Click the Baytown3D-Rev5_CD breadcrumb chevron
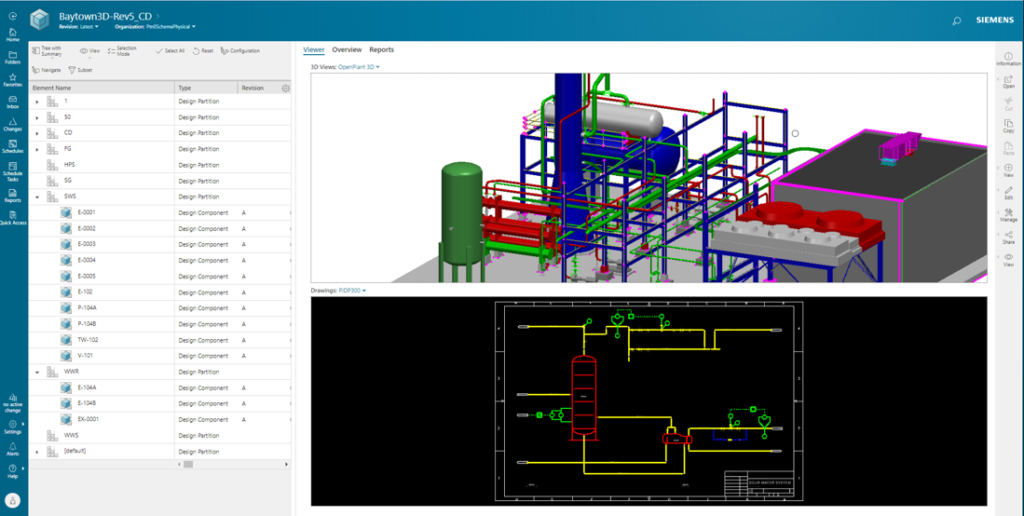Screen dimensions: 1024x516 pos(158,16)
